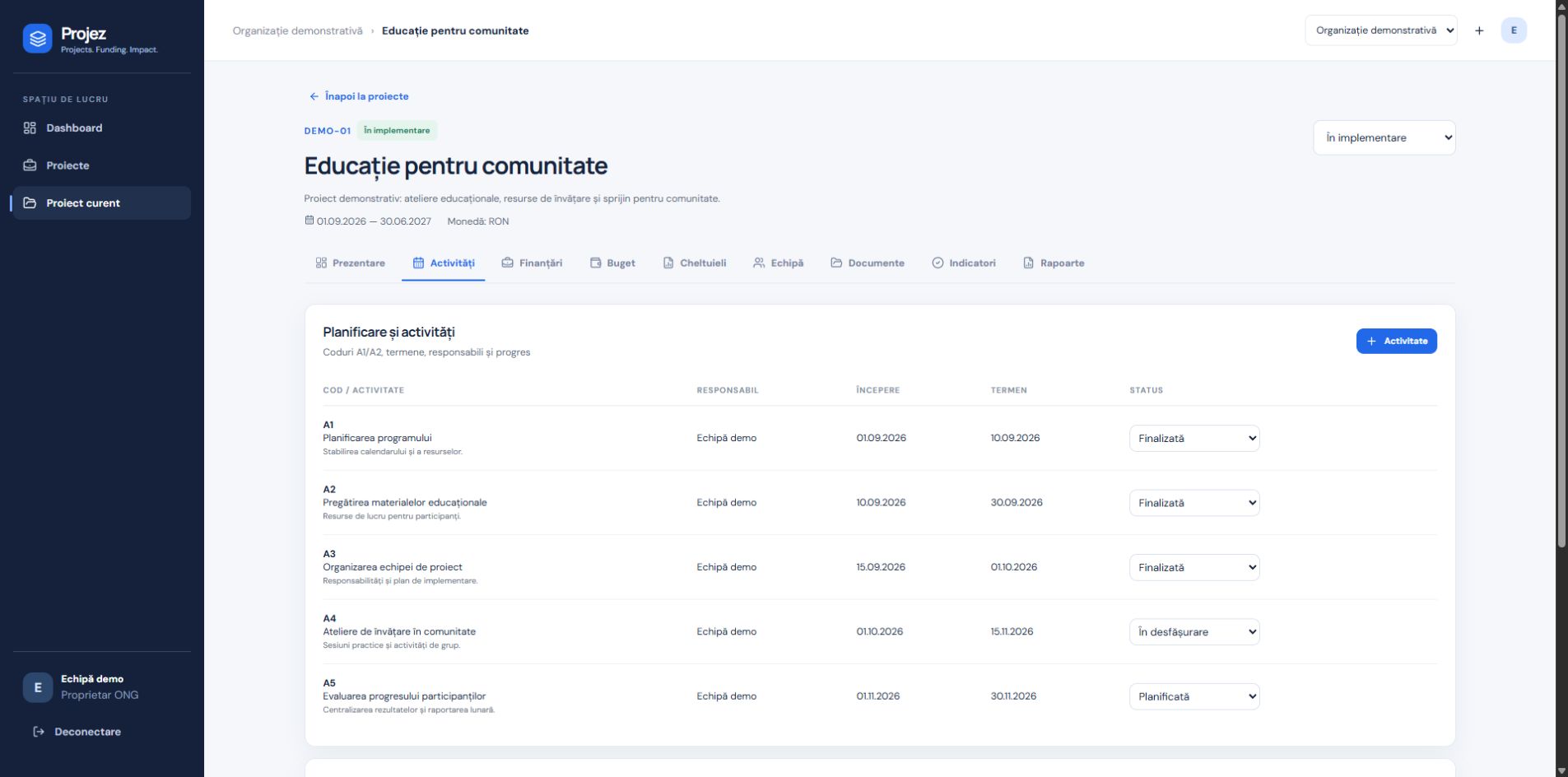The image size is (1568, 777).
Task: Click the A5 deadline 30.11.2026
Action: click(x=1013, y=696)
